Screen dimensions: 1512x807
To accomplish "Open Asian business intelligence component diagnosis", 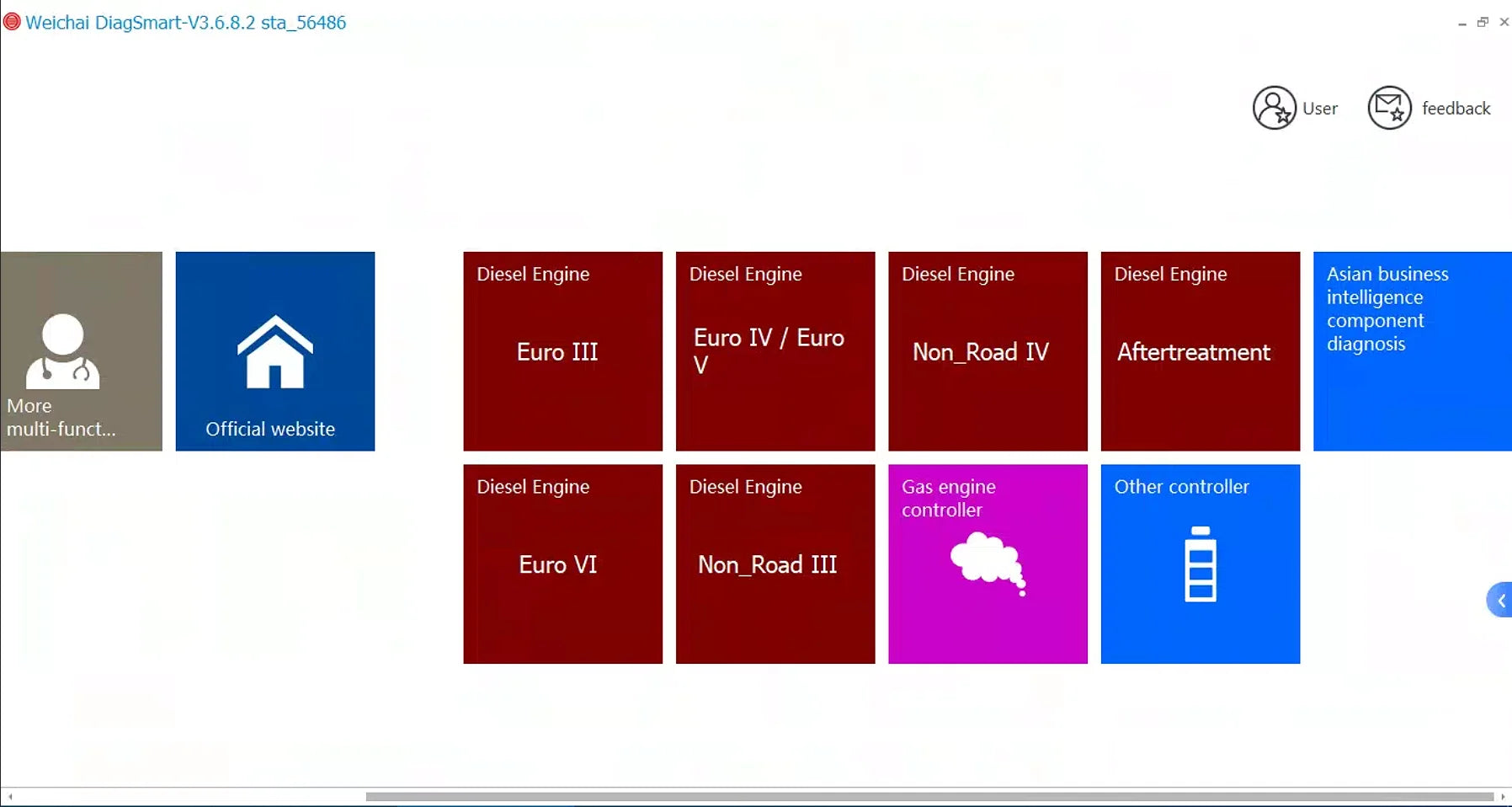I will click(1413, 351).
